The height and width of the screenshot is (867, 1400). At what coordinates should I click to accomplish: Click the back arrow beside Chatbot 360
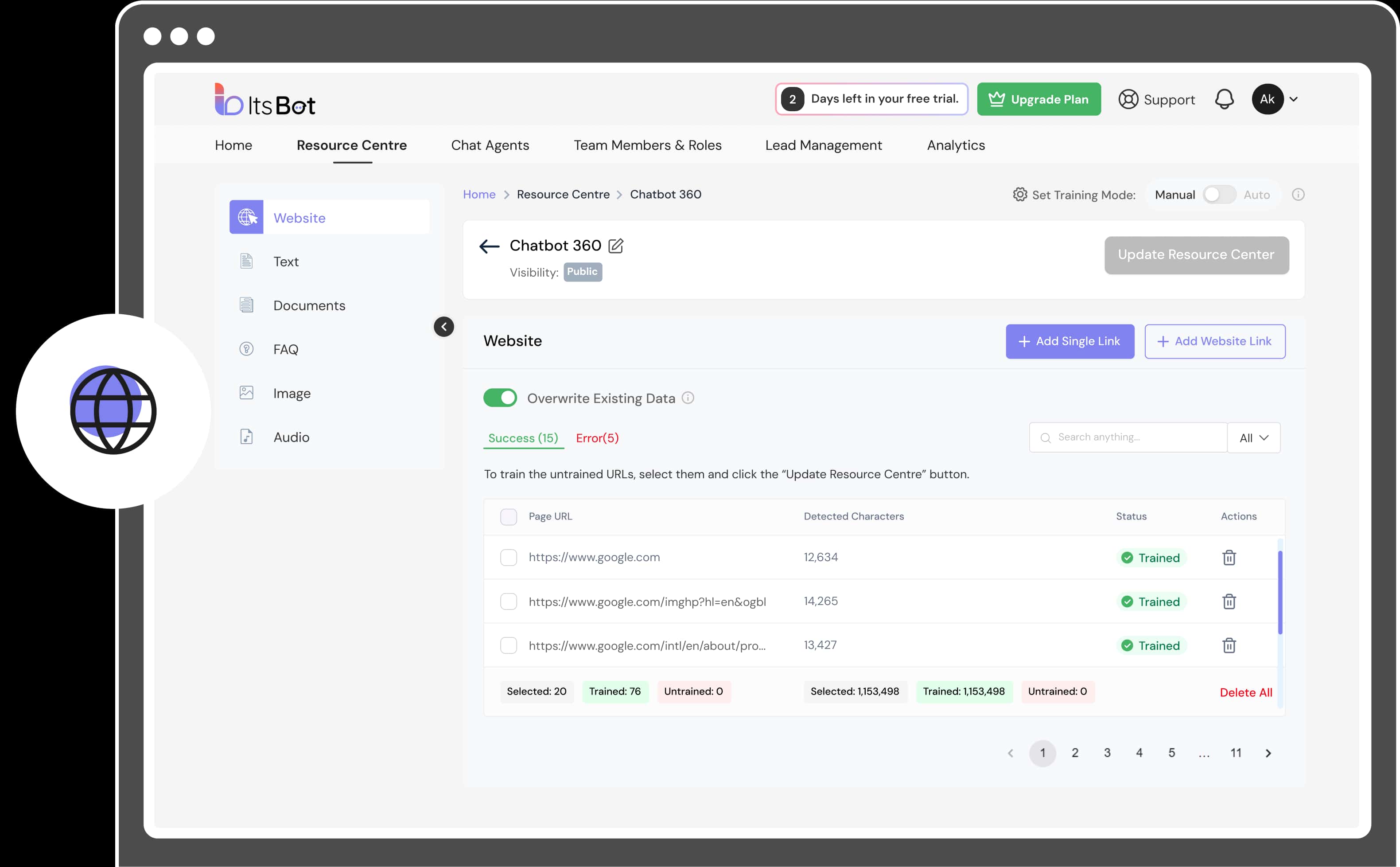point(489,246)
